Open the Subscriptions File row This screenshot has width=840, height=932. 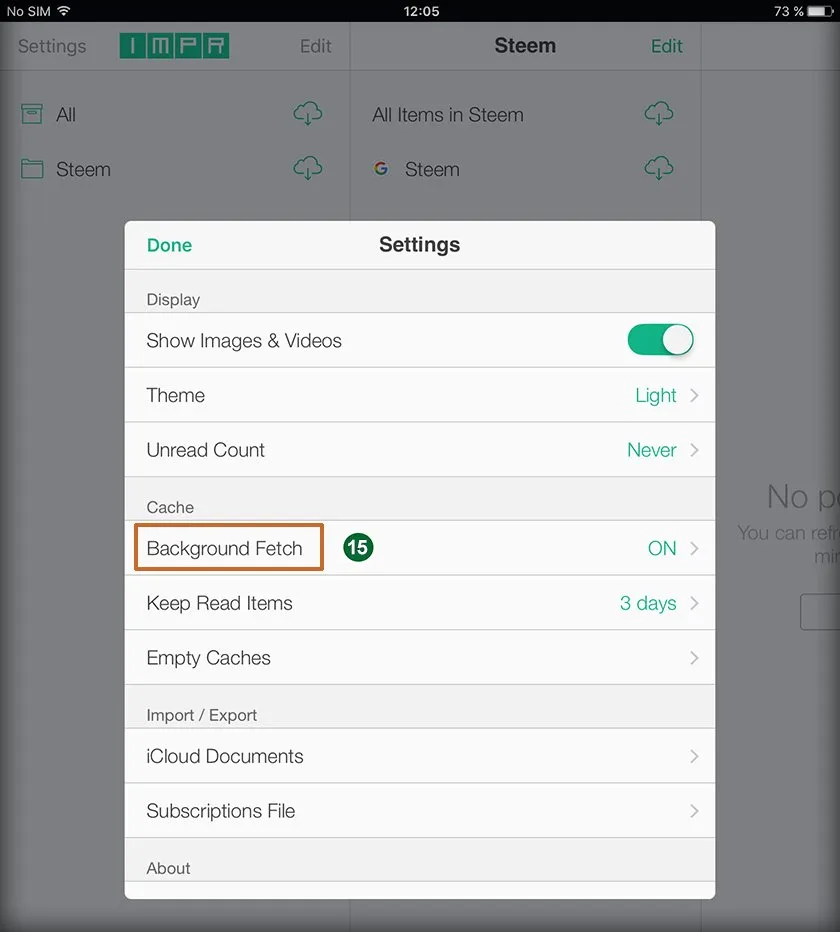[x=420, y=811]
